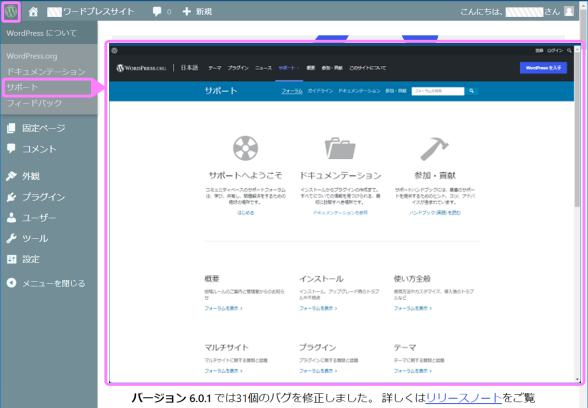588x408 pixels.
Task: Click the 概要 forum heading
Action: click(212, 279)
